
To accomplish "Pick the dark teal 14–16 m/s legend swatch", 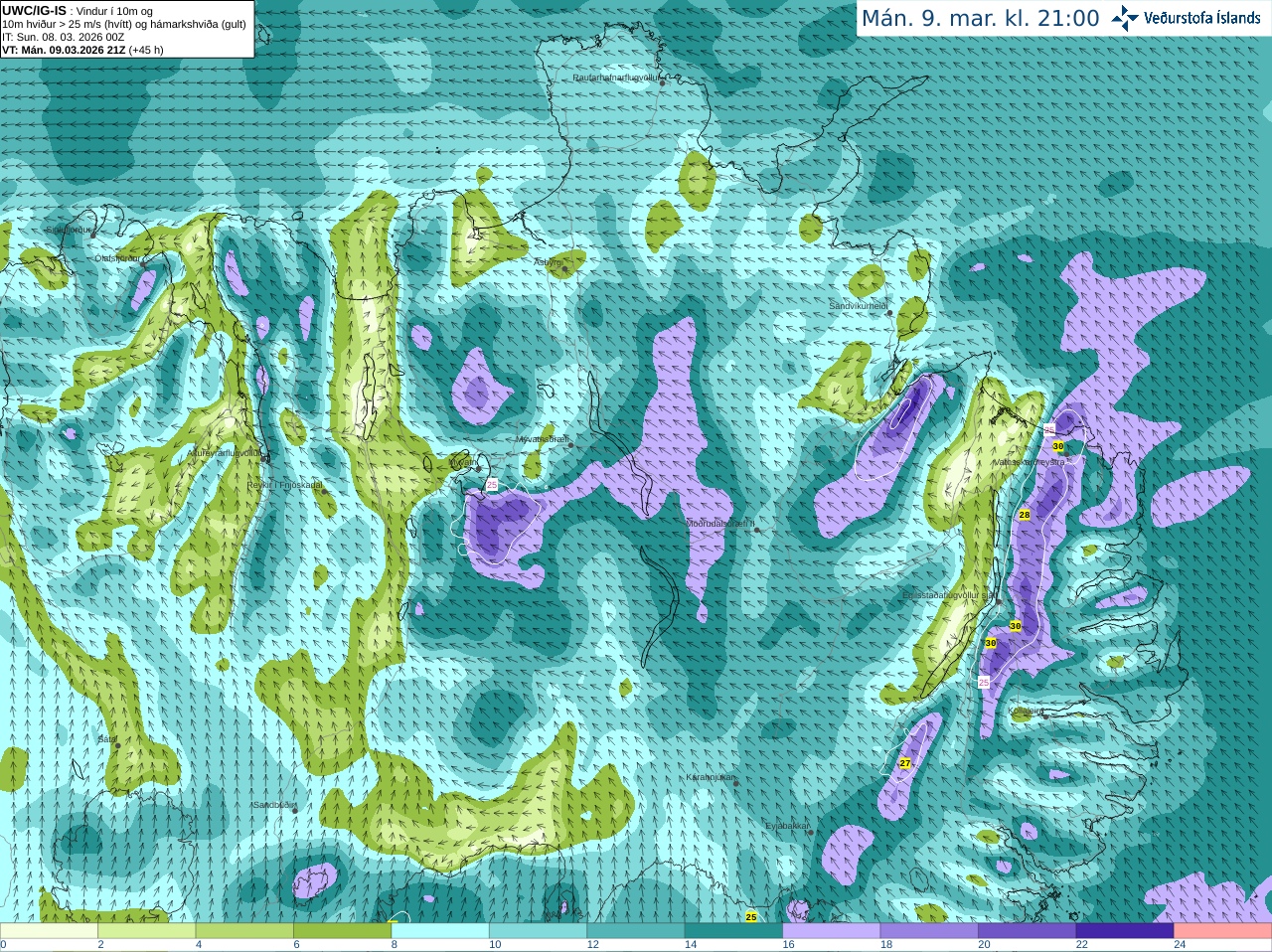I will click(733, 931).
